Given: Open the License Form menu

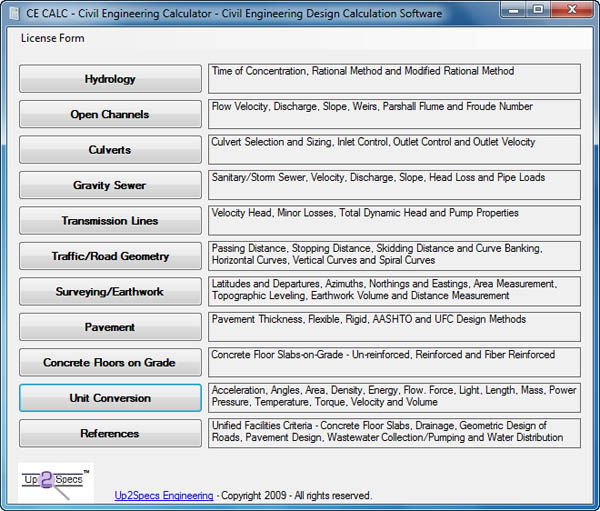Looking at the screenshot, I should (52, 38).
